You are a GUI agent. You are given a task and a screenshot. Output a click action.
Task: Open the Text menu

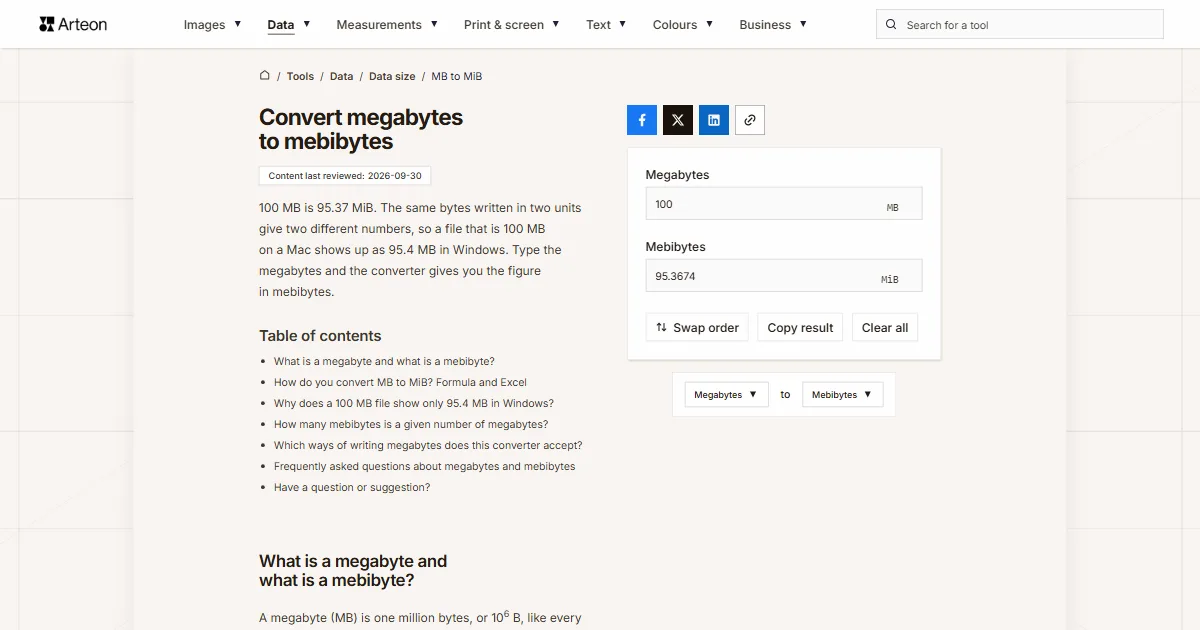click(606, 24)
